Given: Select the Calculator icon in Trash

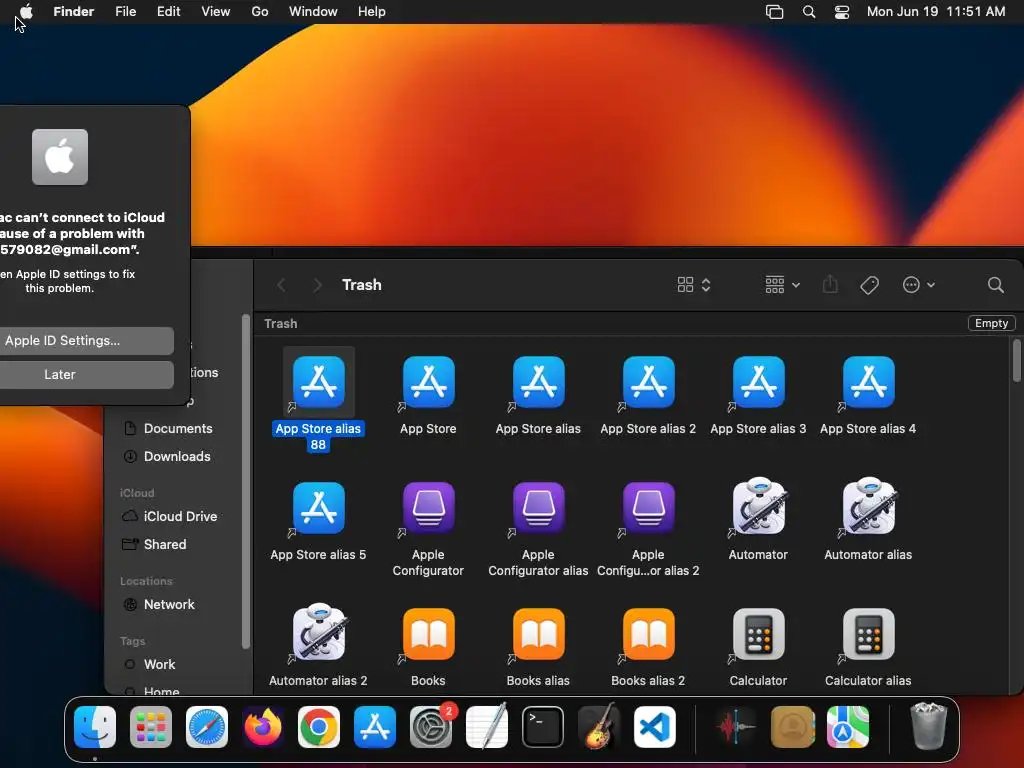Looking at the screenshot, I should point(758,634).
